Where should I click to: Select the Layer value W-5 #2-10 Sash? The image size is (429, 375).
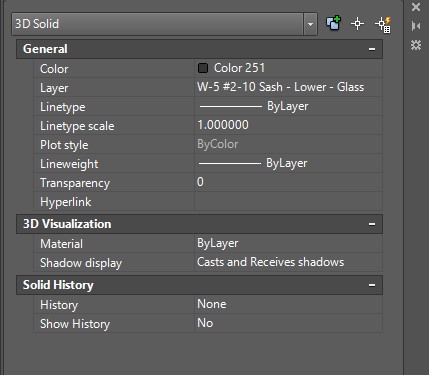(x=288, y=87)
